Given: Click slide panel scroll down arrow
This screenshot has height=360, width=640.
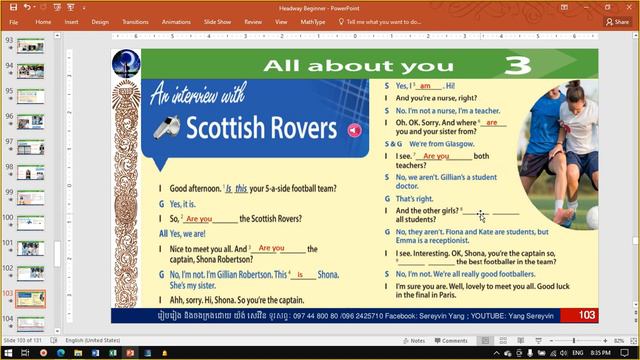Looking at the screenshot, I should point(57,331).
